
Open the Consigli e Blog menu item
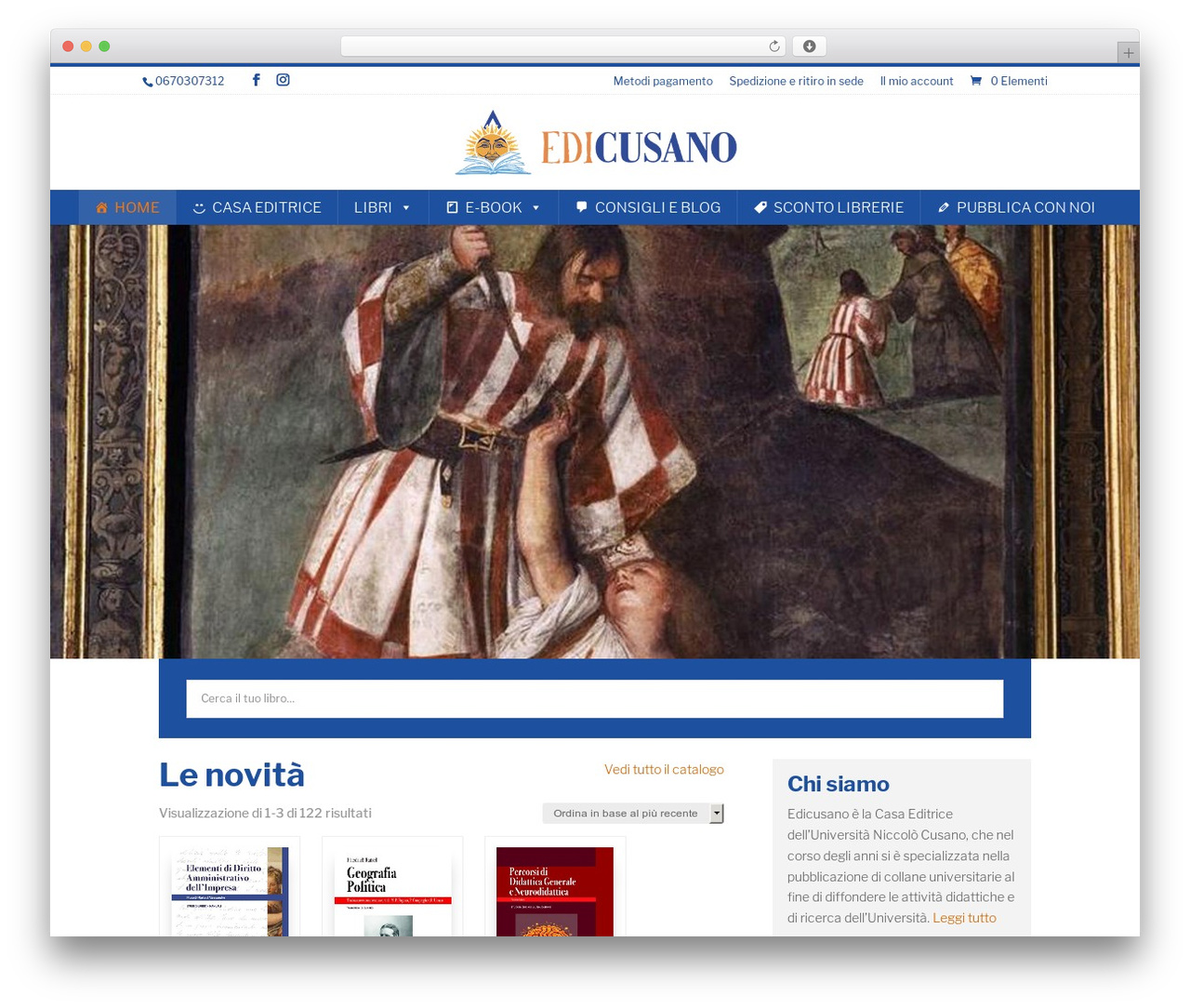[648, 207]
